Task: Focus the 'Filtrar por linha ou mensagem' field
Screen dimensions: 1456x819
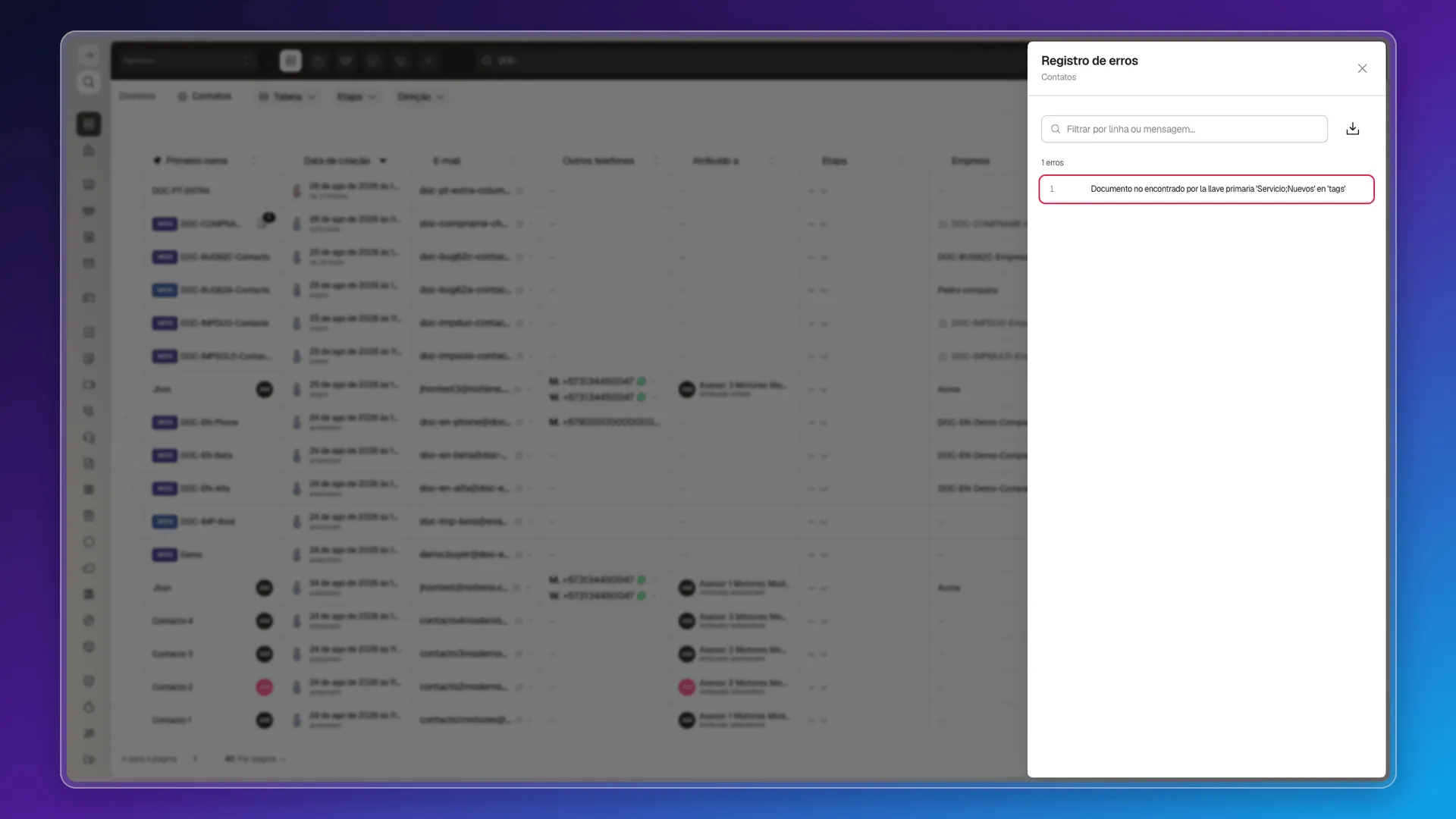Action: tap(1184, 129)
